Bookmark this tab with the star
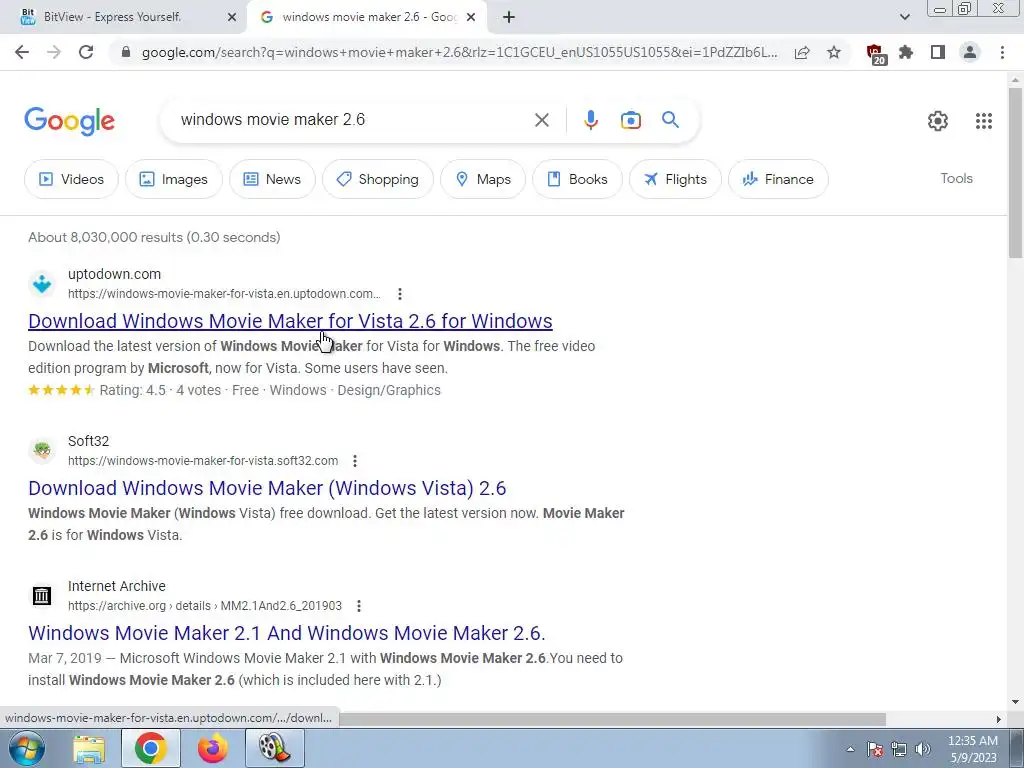This screenshot has height=768, width=1024. [834, 52]
